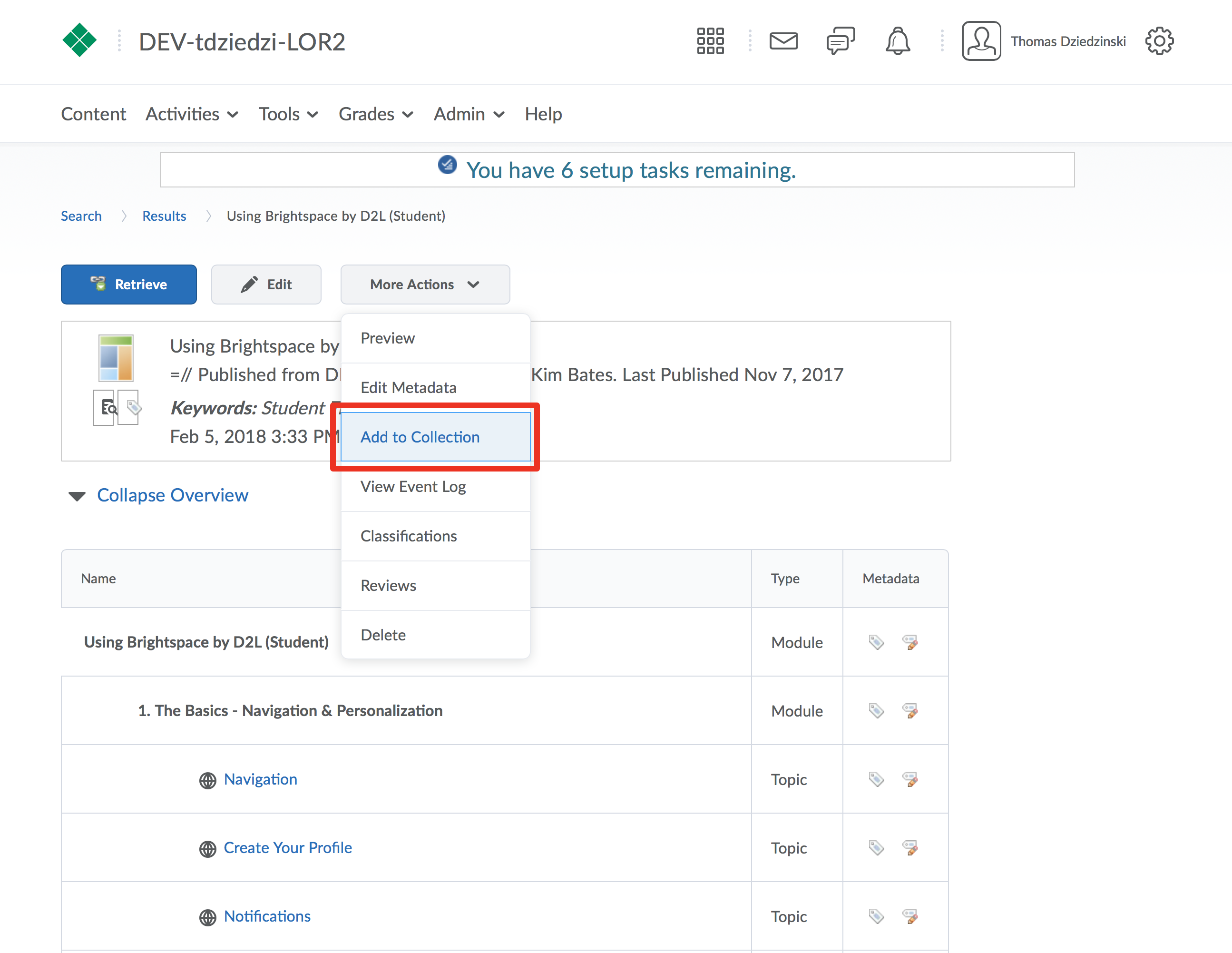Open the course selector grid icon
The image size is (1232, 953).
710,41
